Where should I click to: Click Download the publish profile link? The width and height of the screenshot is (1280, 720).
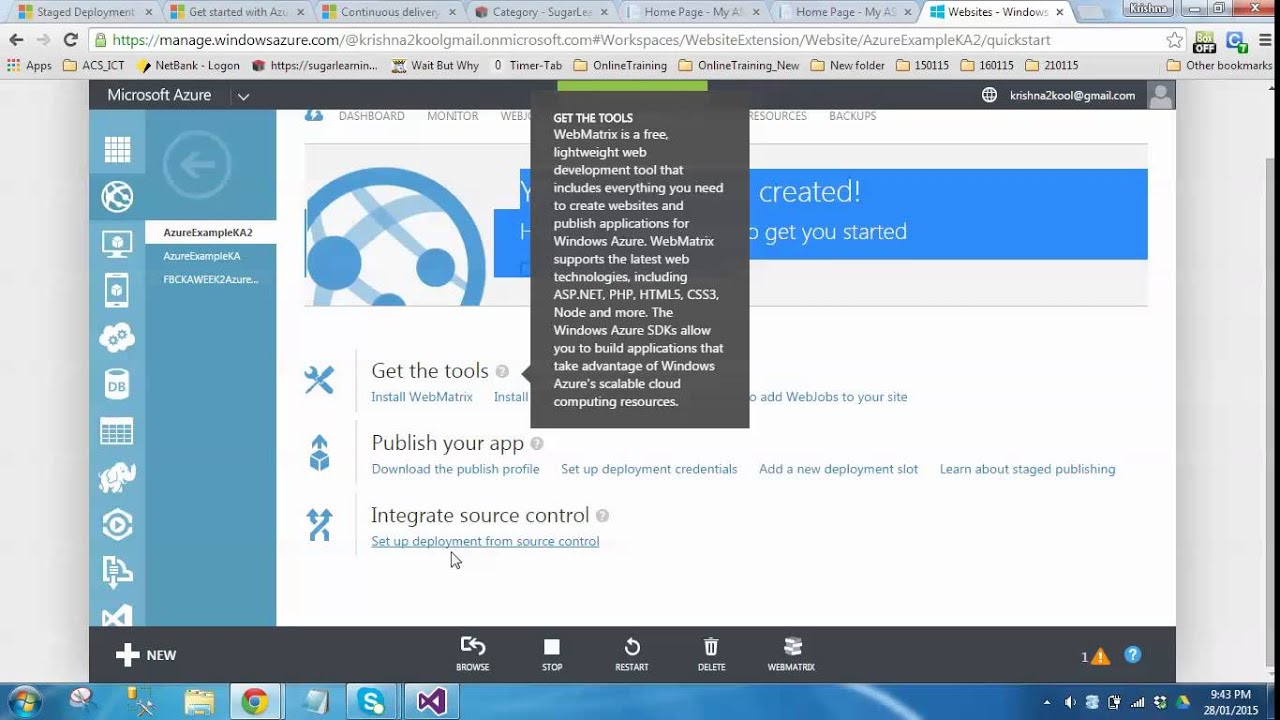click(x=455, y=469)
